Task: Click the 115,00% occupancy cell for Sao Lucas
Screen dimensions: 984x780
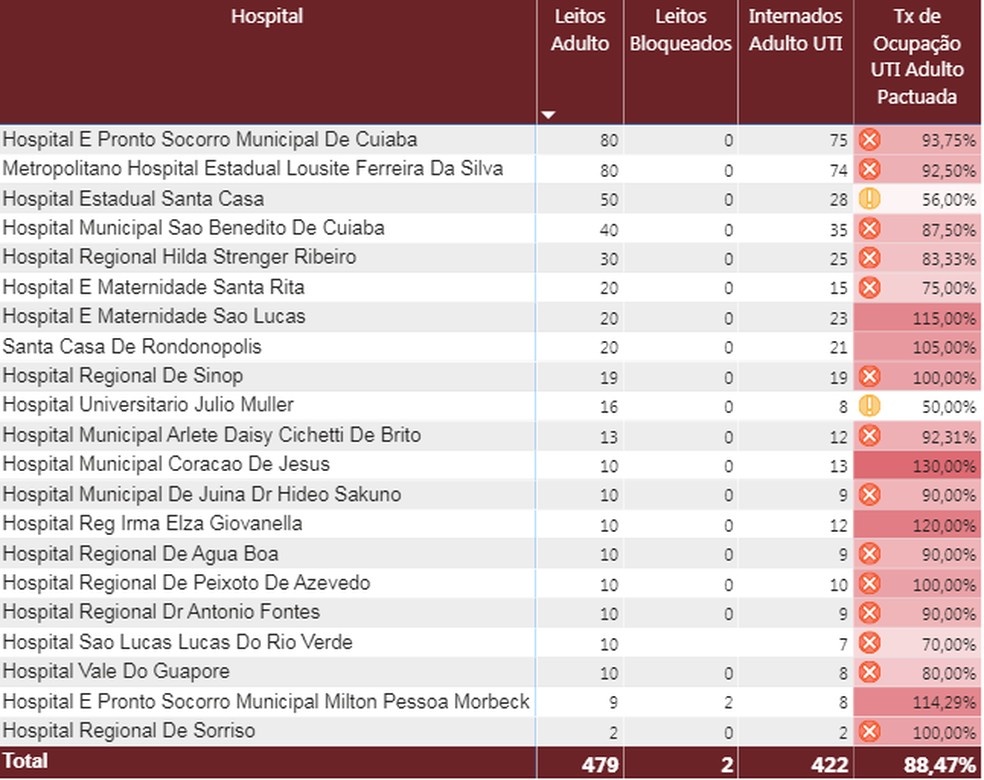Action: tap(917, 318)
